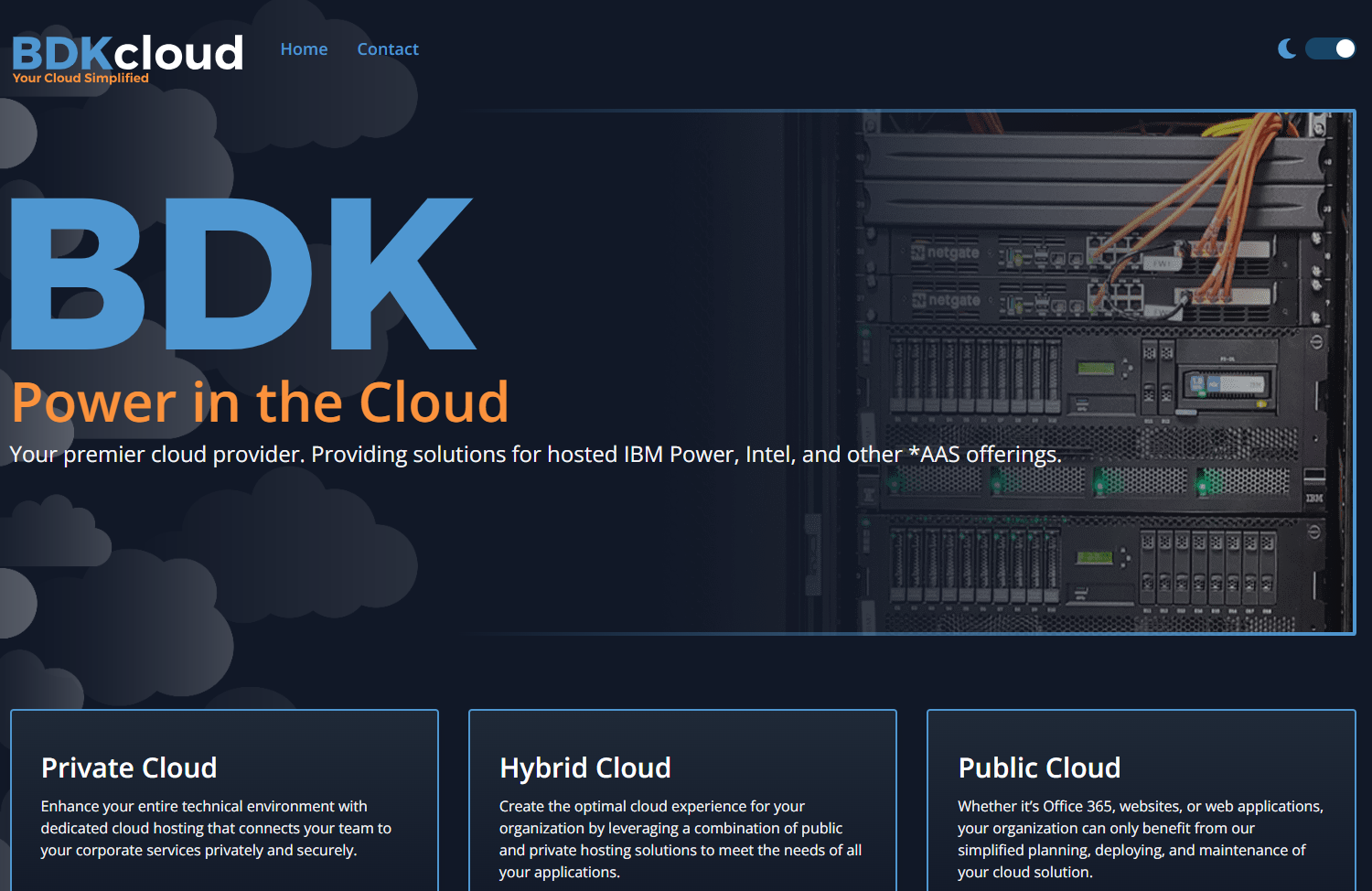
Task: Click the 'Power in the Cloud' heading
Action: point(259,403)
